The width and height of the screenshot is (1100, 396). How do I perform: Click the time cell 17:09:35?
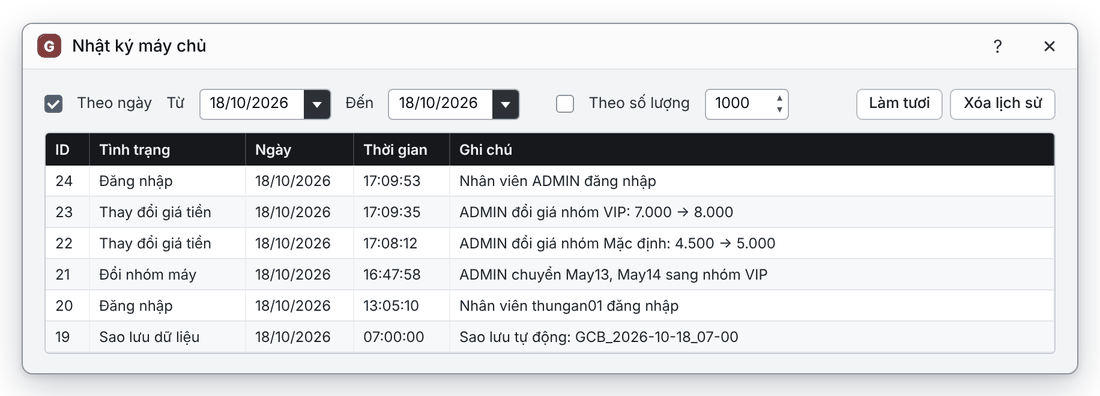pos(401,212)
